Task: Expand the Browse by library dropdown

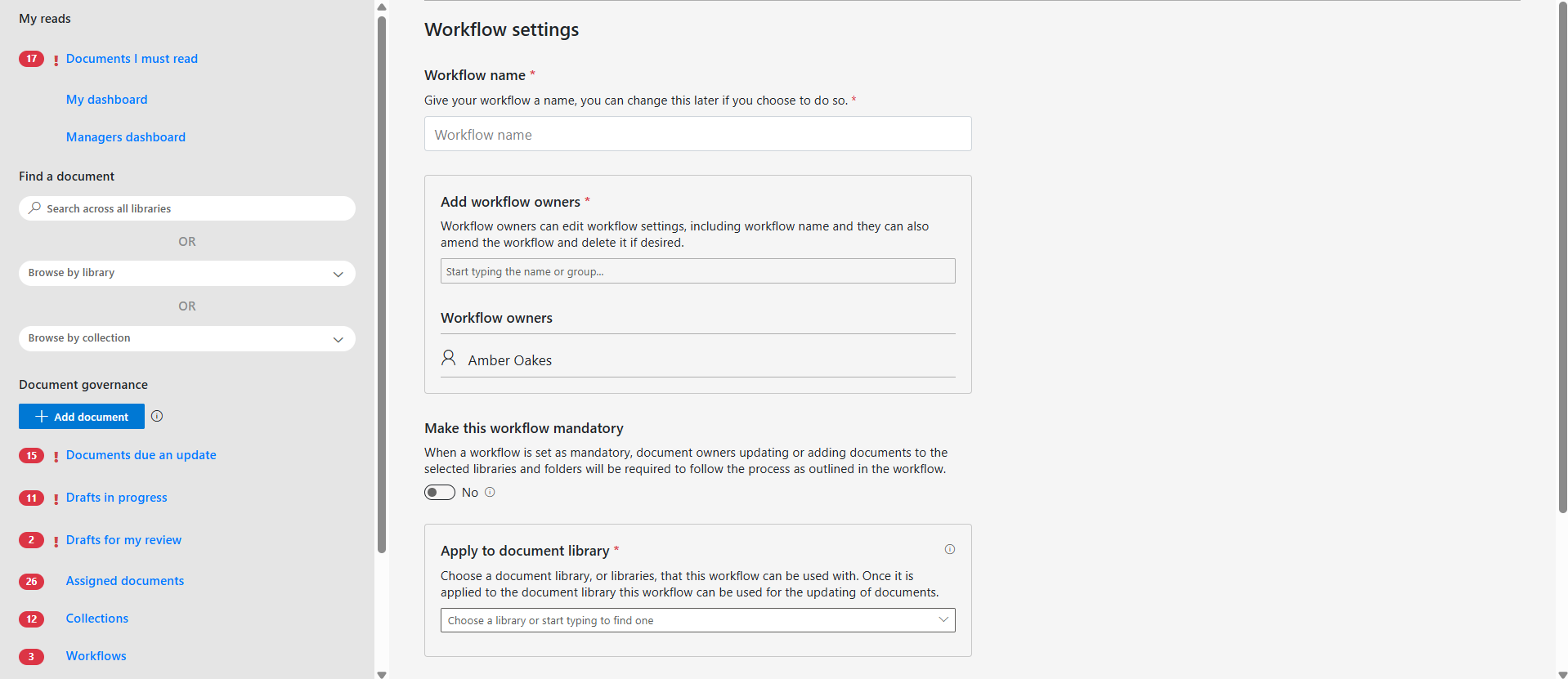Action: tap(186, 273)
